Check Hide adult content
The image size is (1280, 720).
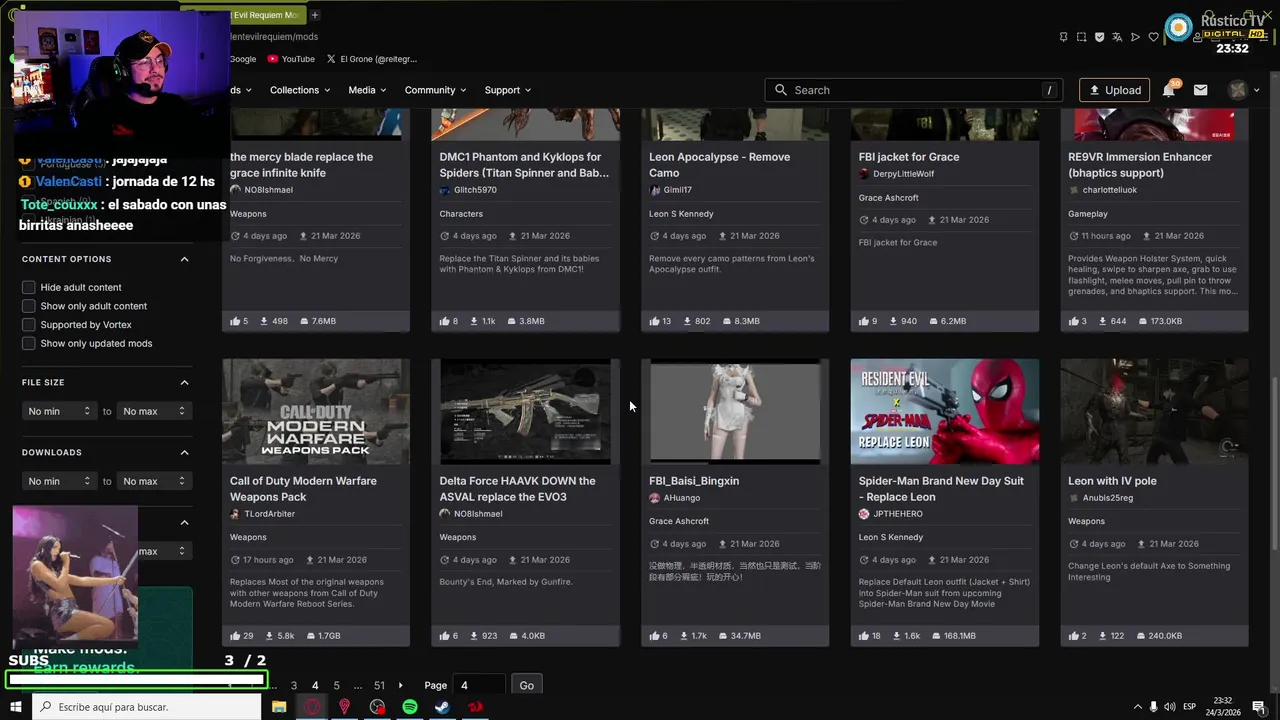[x=29, y=287]
